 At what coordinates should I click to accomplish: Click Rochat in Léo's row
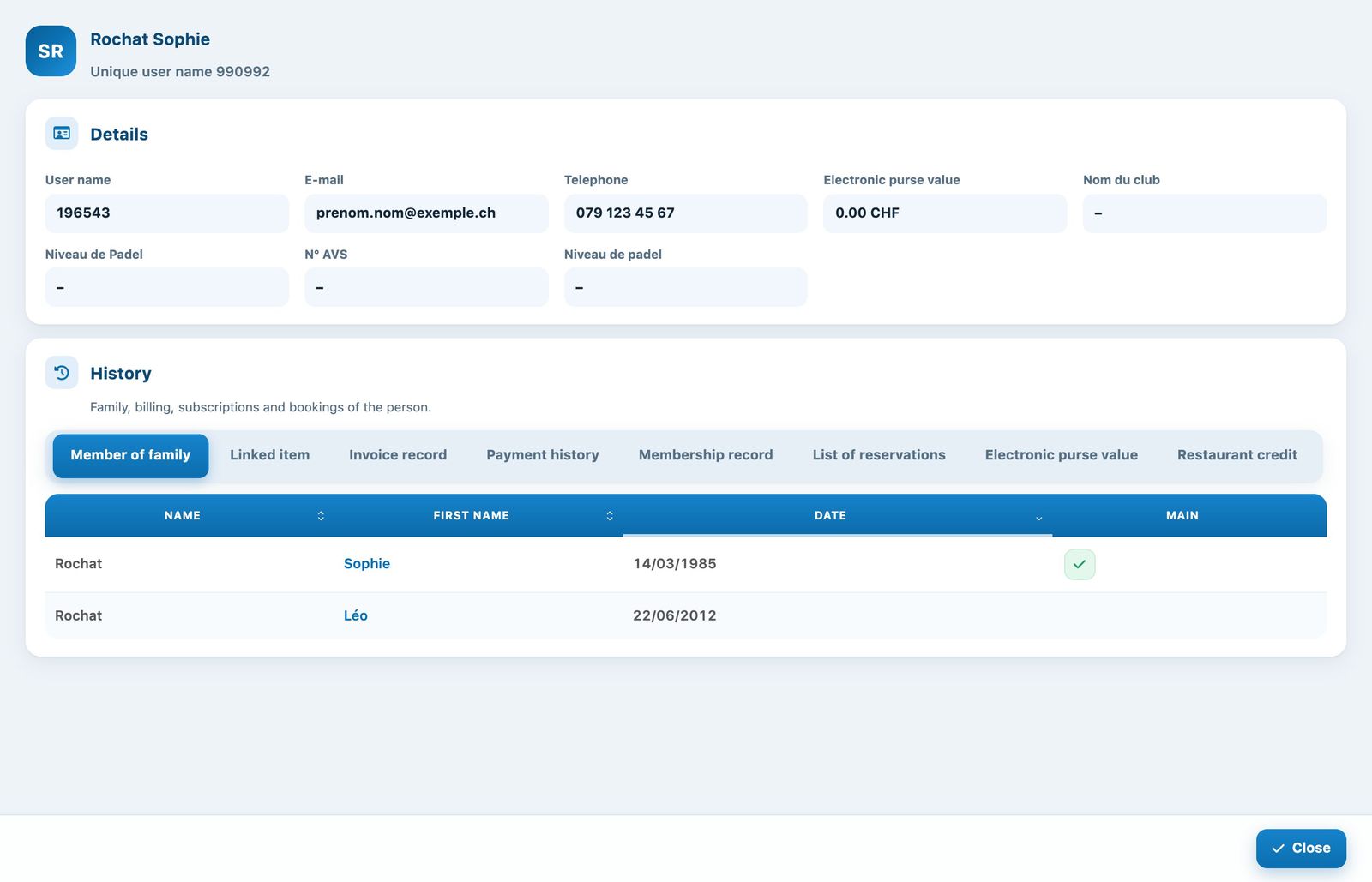[78, 615]
